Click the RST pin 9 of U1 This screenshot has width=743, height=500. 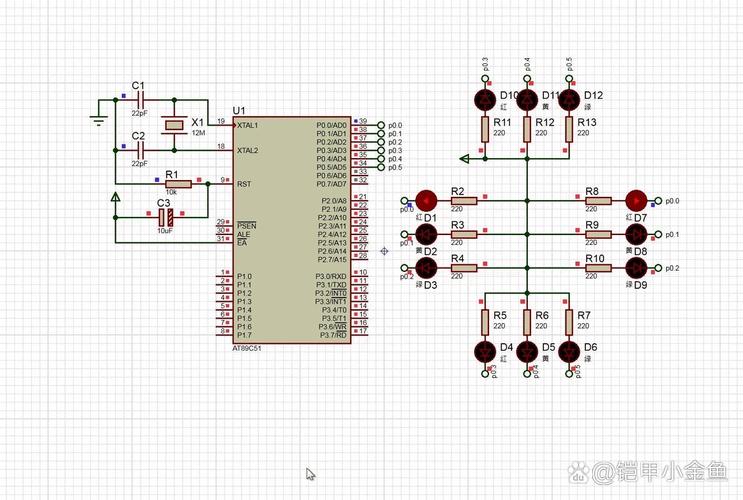[x=223, y=183]
